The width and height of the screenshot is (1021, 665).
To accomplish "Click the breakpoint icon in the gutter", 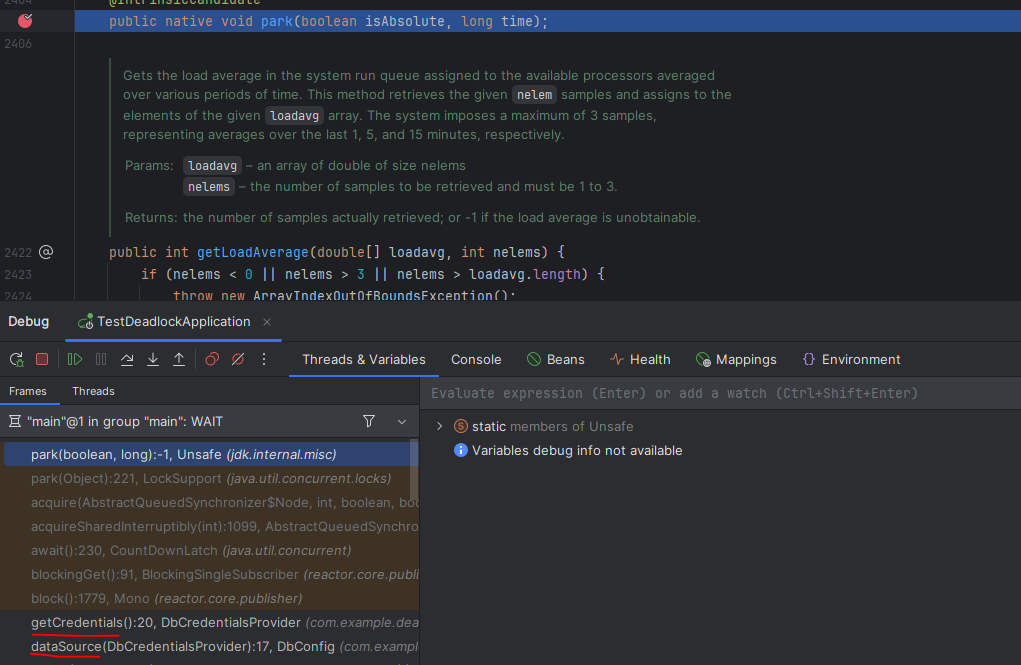I will tap(25, 21).
